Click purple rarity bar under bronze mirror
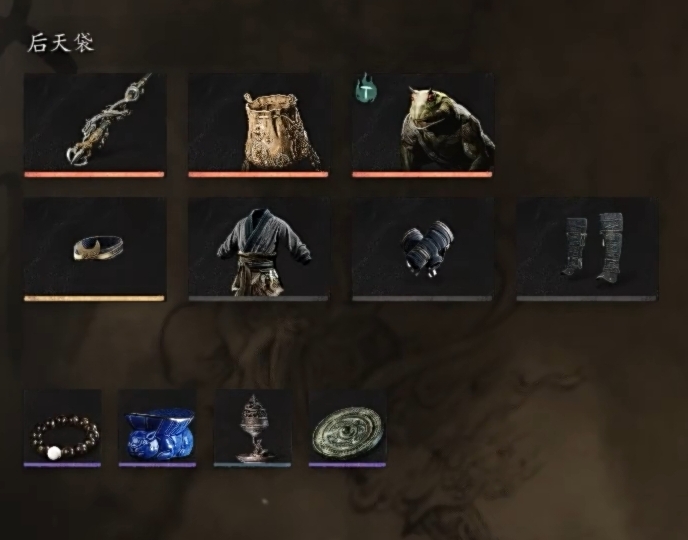This screenshot has height=540, width=688. click(348, 465)
